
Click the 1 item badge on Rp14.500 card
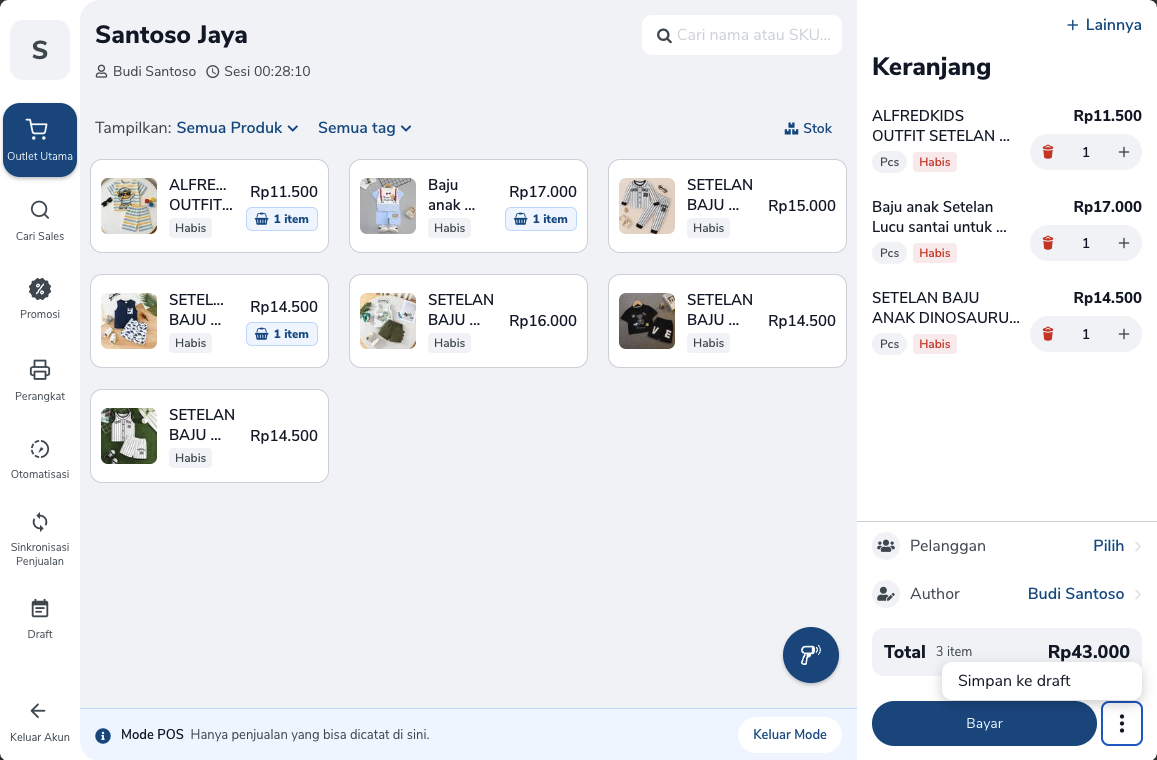click(x=282, y=334)
